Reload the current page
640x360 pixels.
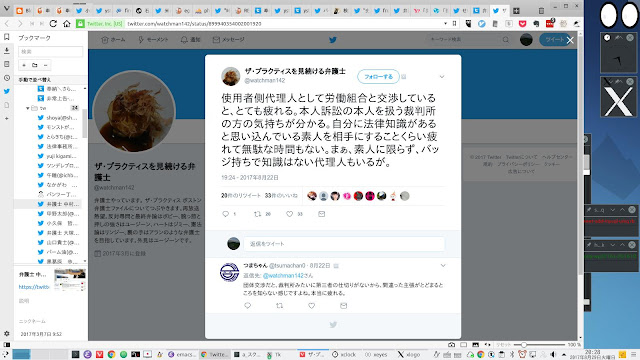[x=53, y=24]
